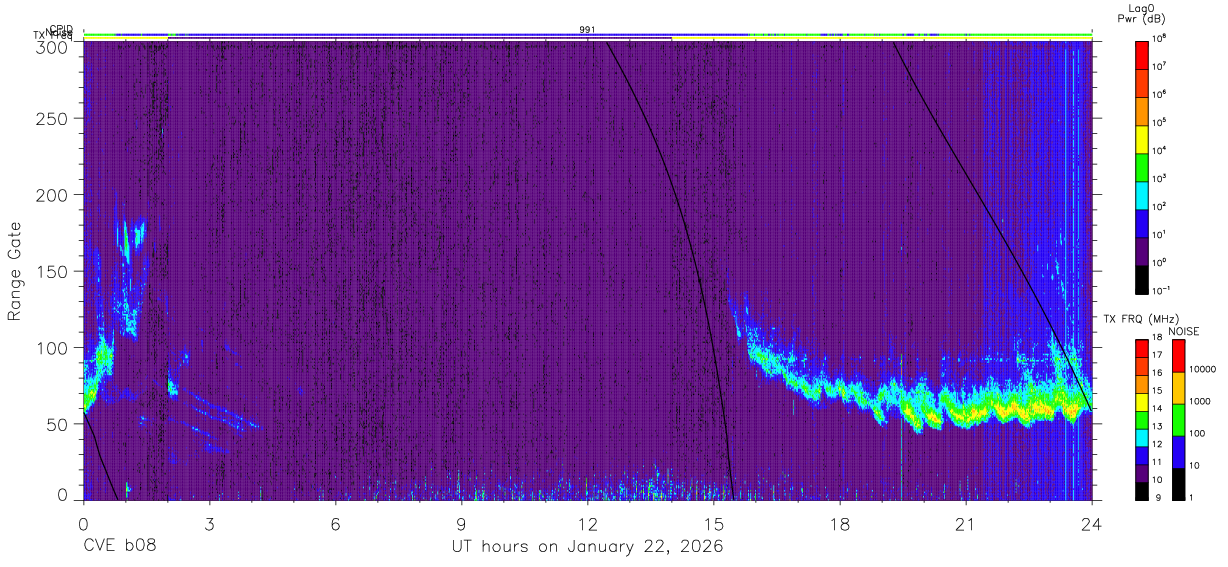This screenshot has height=567, width=1228.
Task: Click the red top segment of TX FRQ colorbar
Action: (x=1141, y=348)
